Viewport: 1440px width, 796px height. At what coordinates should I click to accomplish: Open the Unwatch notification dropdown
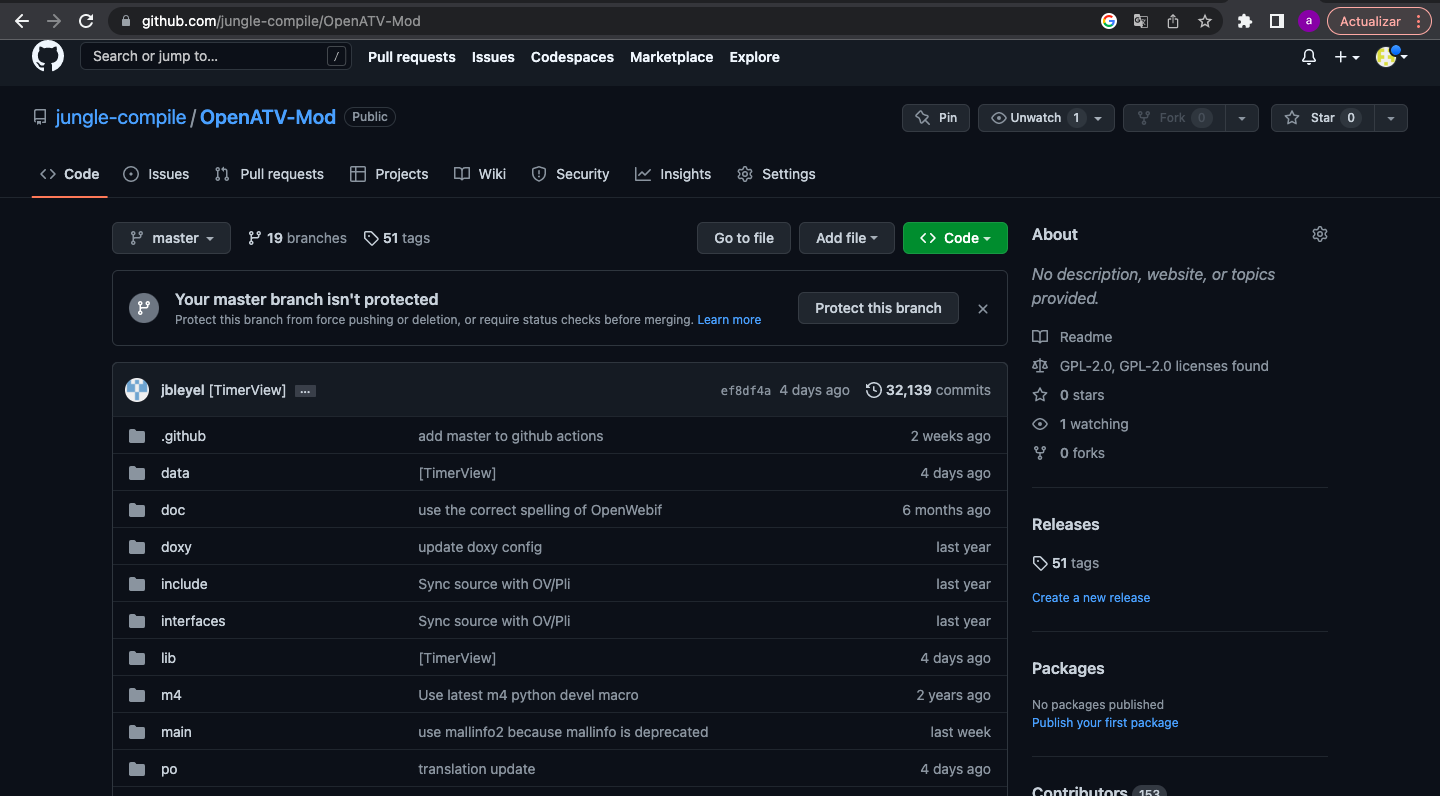[1046, 118]
